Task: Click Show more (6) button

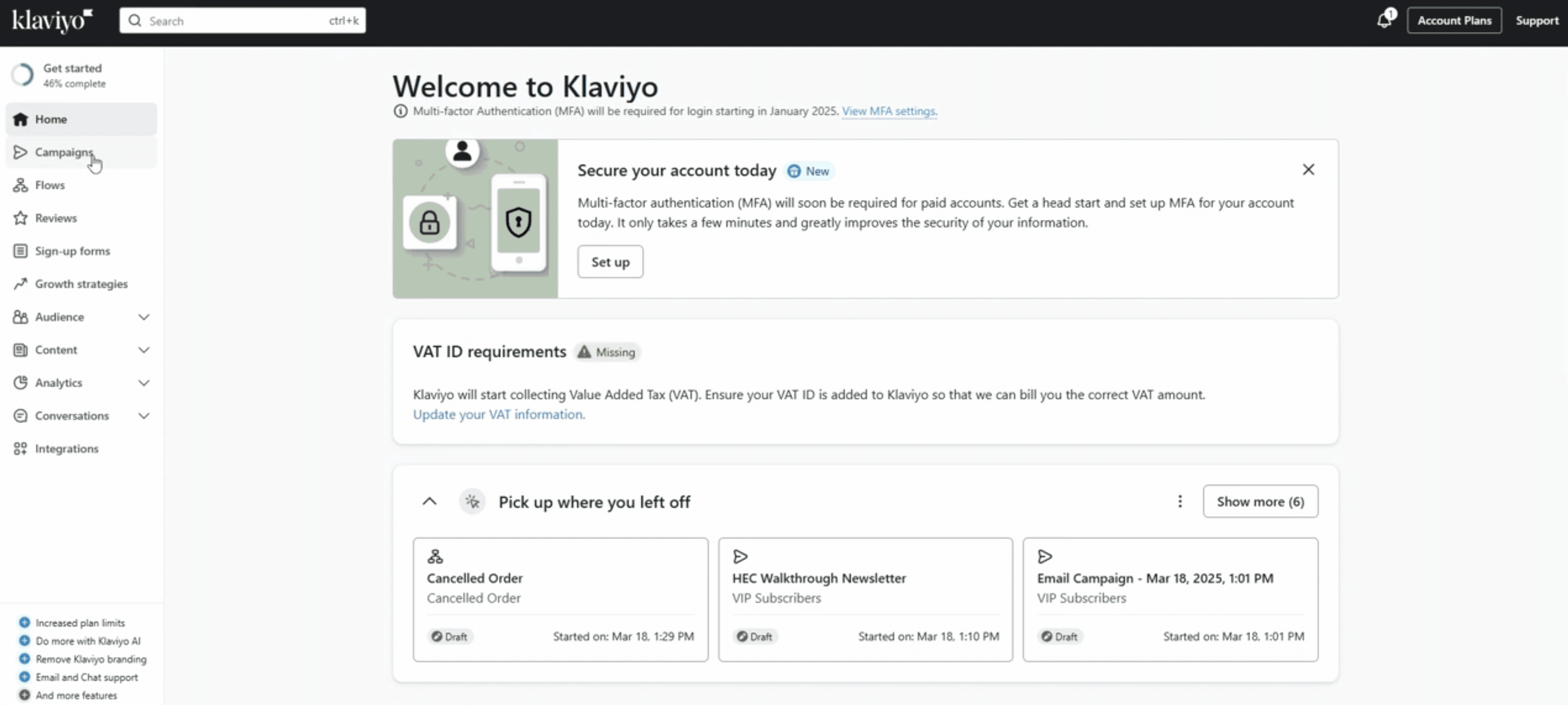Action: click(x=1260, y=501)
